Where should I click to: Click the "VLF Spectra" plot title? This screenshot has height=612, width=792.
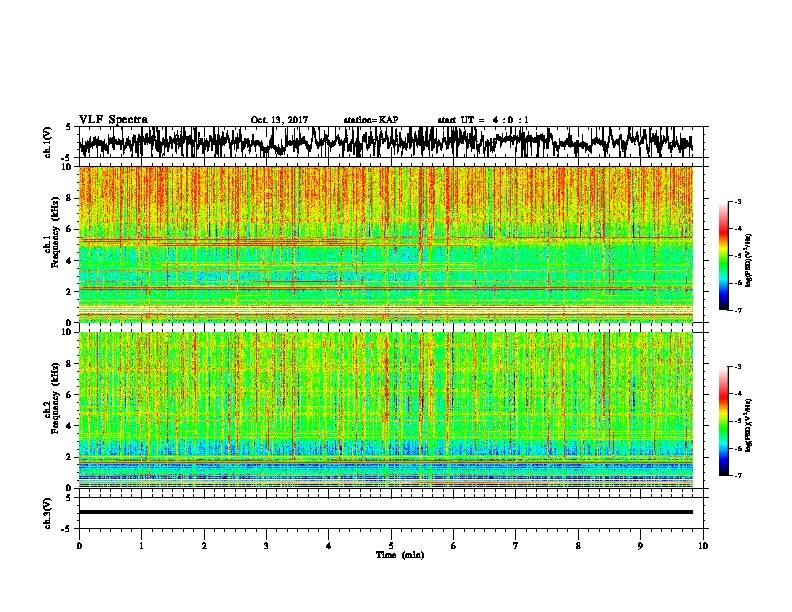tap(113, 120)
